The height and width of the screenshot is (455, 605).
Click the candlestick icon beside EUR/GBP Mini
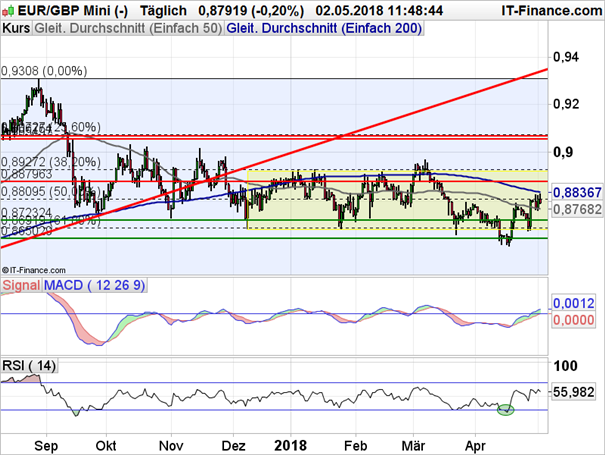[x=8, y=10]
